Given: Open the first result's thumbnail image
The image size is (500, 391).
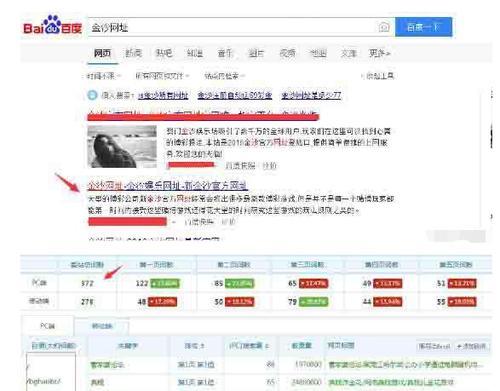Looking at the screenshot, I should point(122,147).
